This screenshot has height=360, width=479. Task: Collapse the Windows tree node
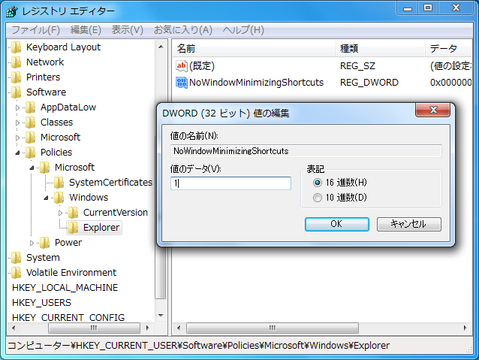point(46,198)
